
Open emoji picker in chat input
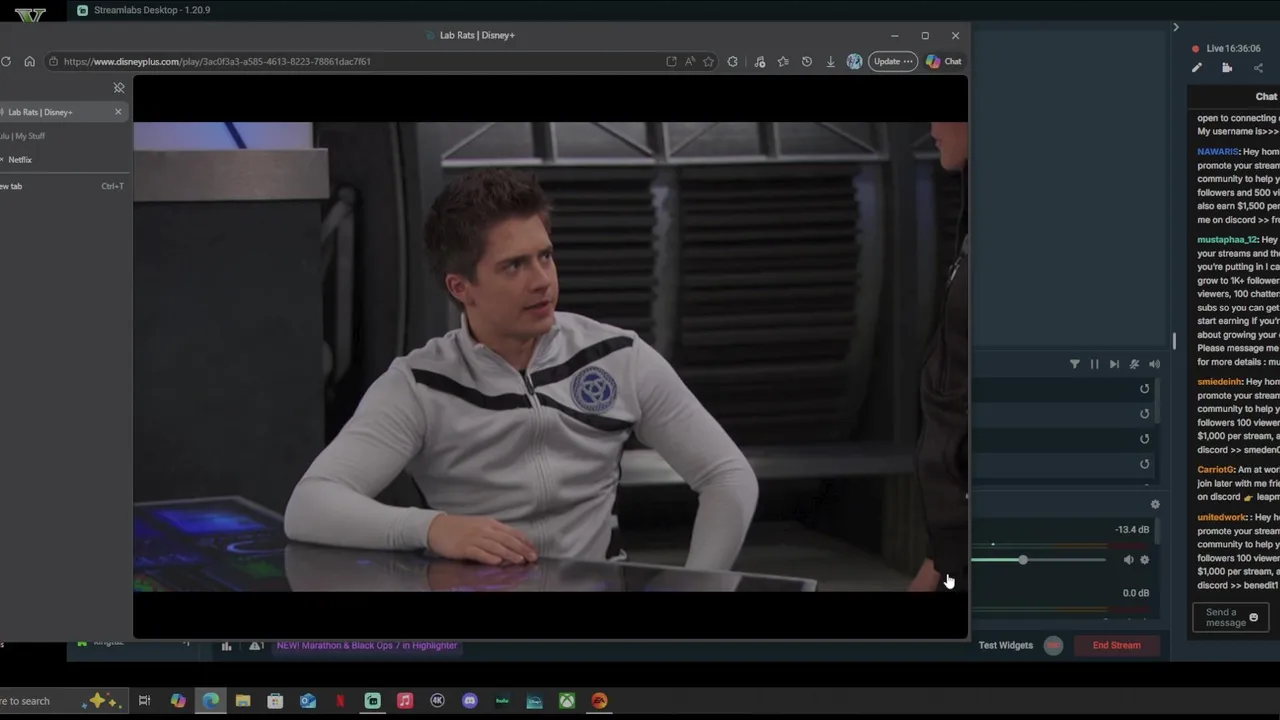pos(1253,618)
